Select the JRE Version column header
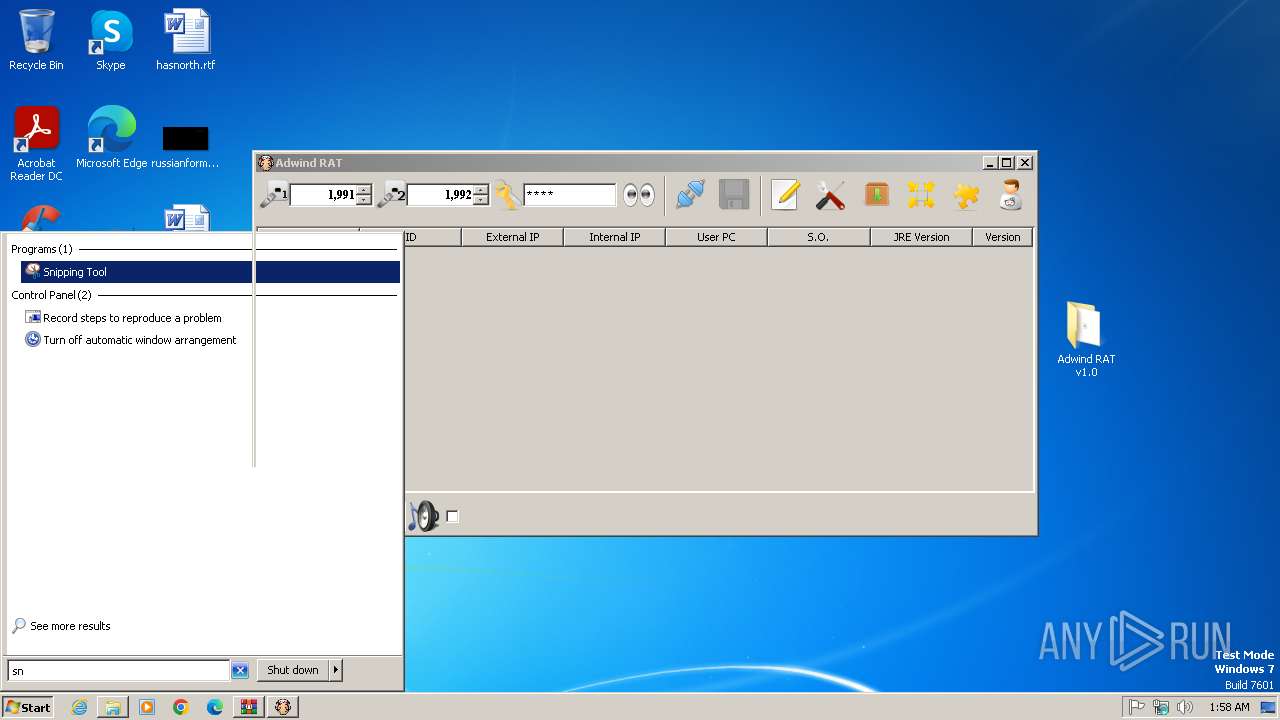 pos(921,237)
